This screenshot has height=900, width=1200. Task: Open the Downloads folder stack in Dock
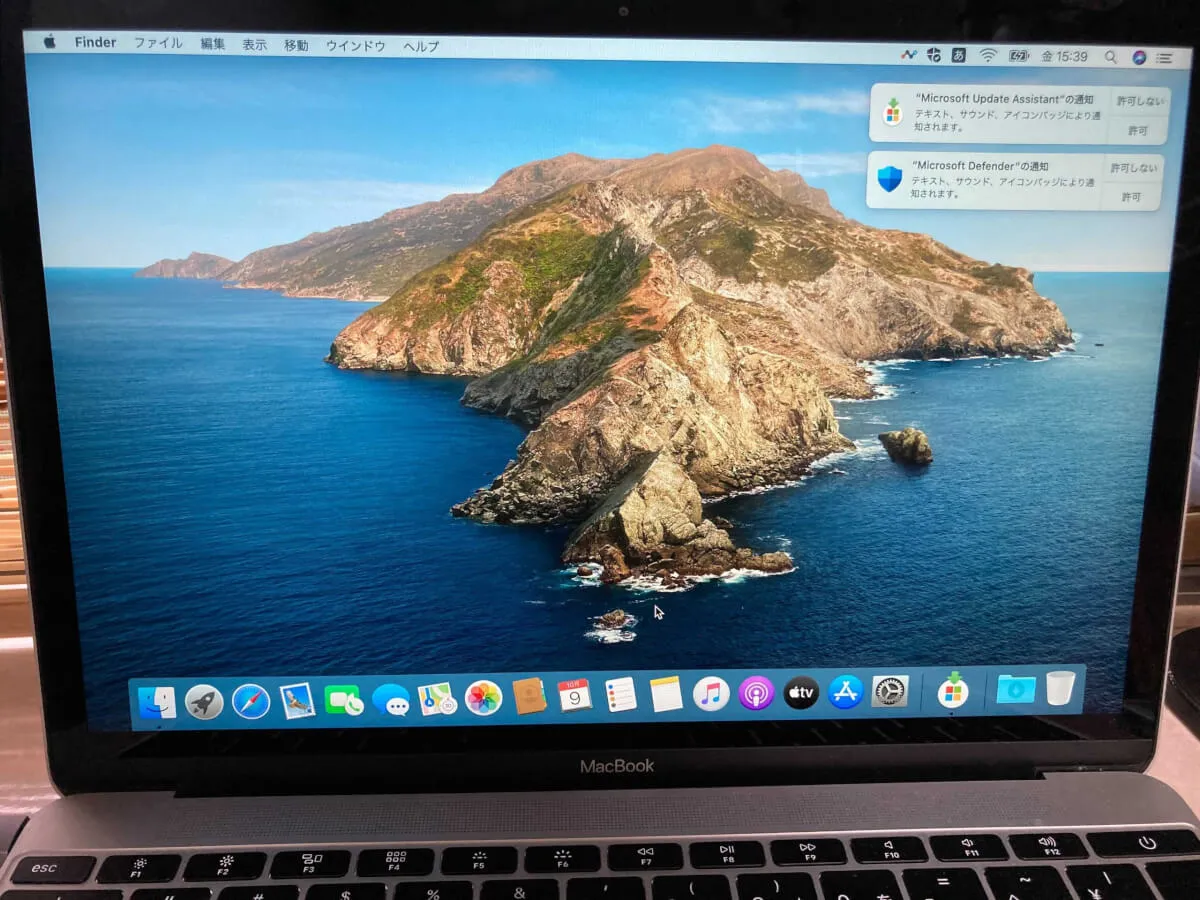click(x=1016, y=688)
